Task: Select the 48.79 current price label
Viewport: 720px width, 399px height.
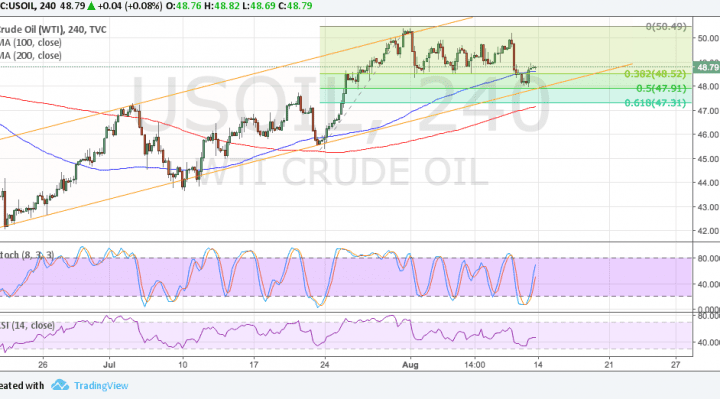Action: pyautogui.click(x=708, y=67)
